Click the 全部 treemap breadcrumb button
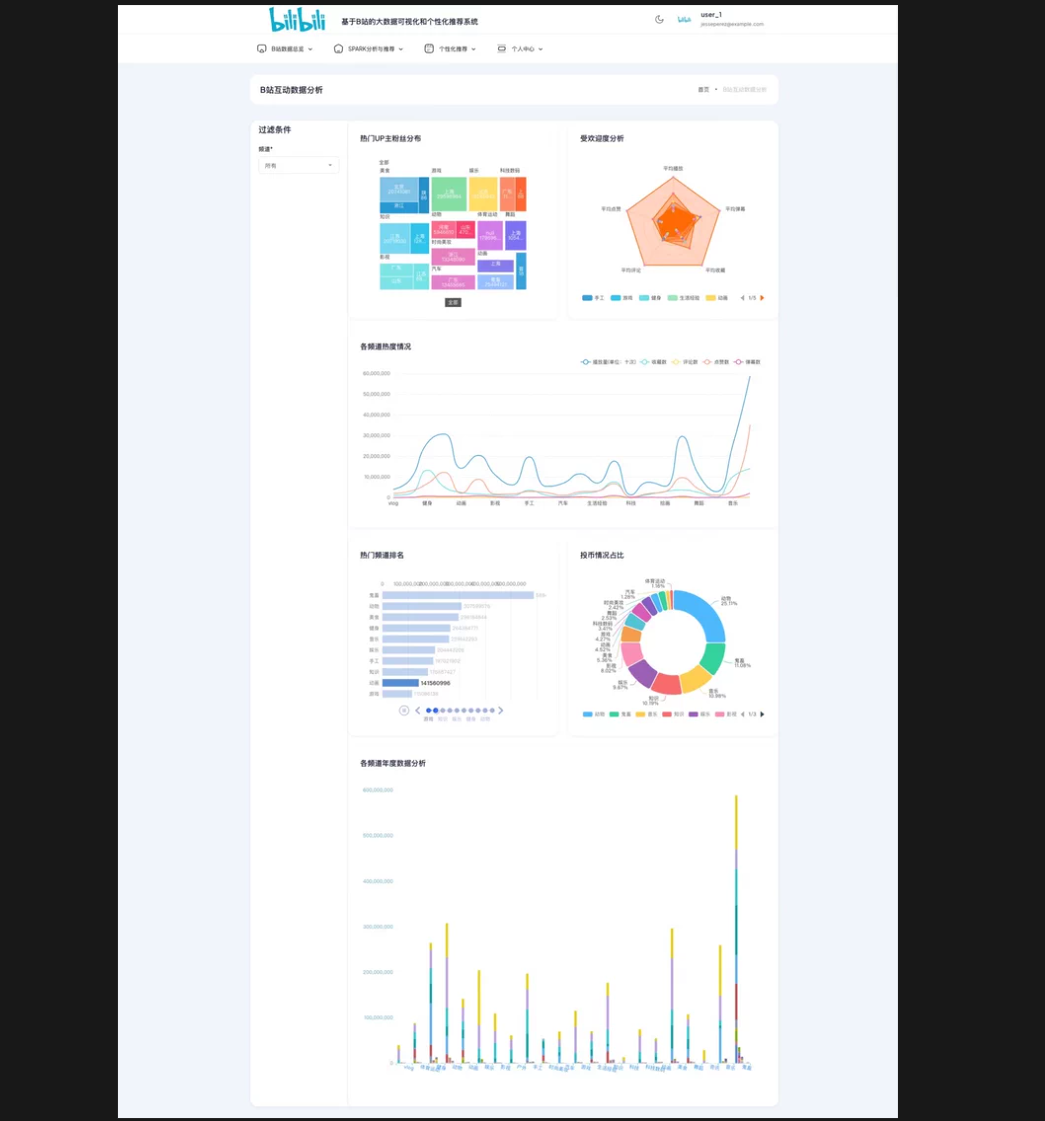 tap(453, 302)
